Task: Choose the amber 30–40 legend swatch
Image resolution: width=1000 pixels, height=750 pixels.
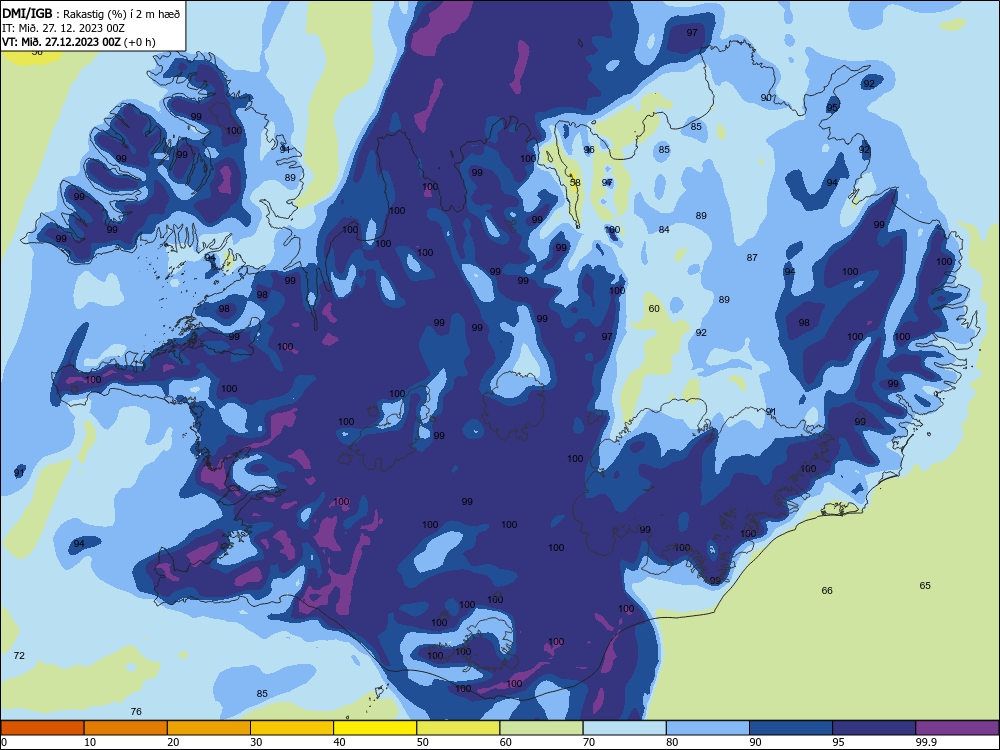Action: point(292,727)
